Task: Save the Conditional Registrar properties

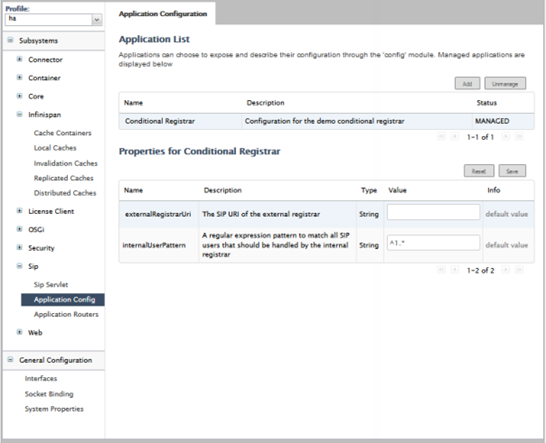Action: click(x=512, y=171)
